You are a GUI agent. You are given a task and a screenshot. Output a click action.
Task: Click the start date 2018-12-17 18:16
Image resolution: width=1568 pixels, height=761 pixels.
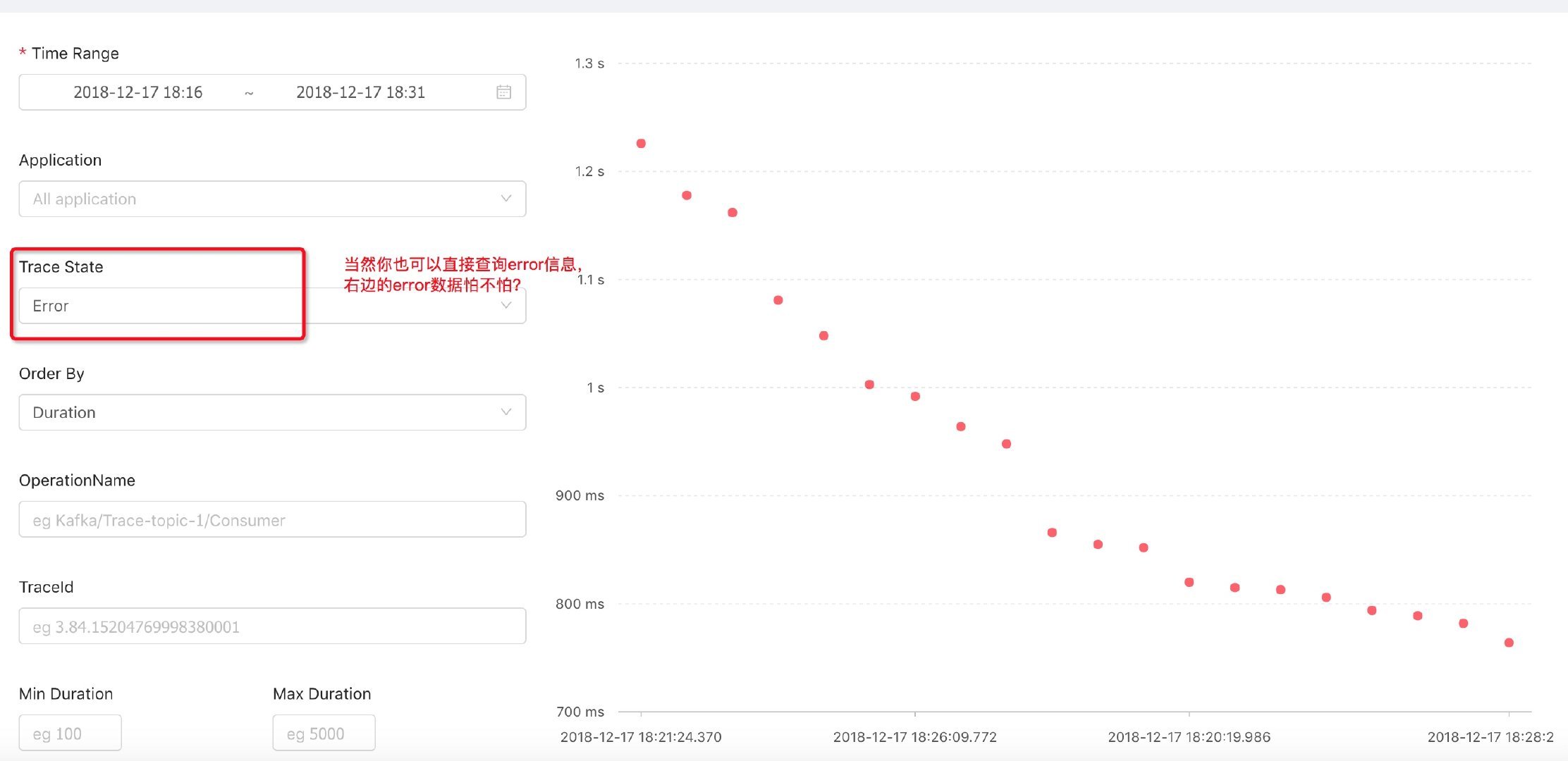138,92
